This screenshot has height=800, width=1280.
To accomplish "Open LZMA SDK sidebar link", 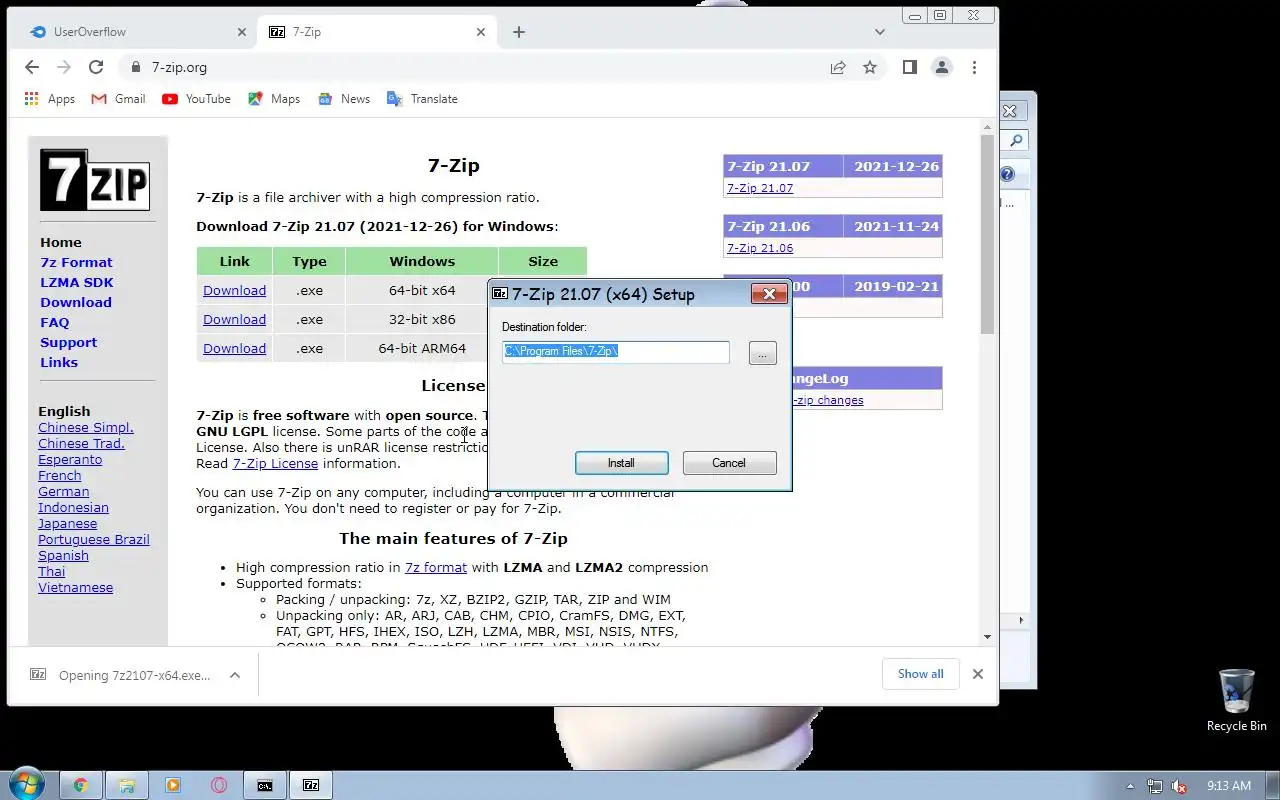I will tap(77, 282).
